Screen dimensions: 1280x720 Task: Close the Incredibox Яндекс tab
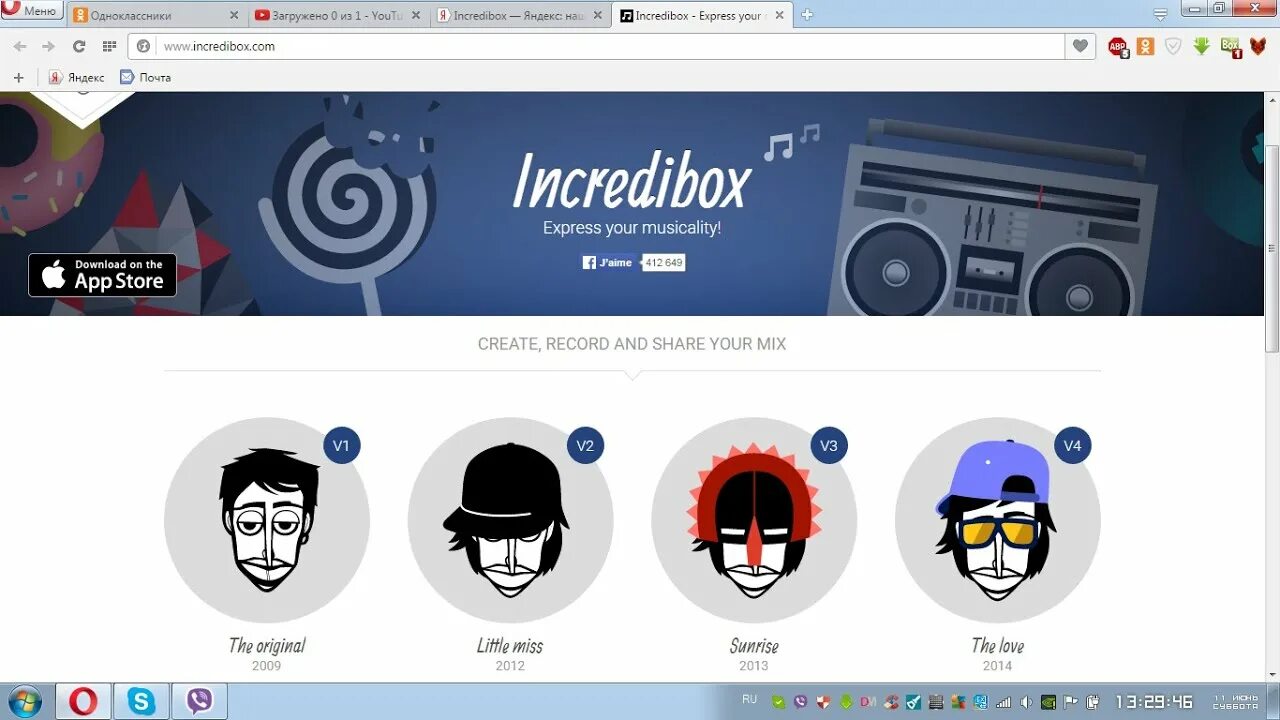point(598,15)
